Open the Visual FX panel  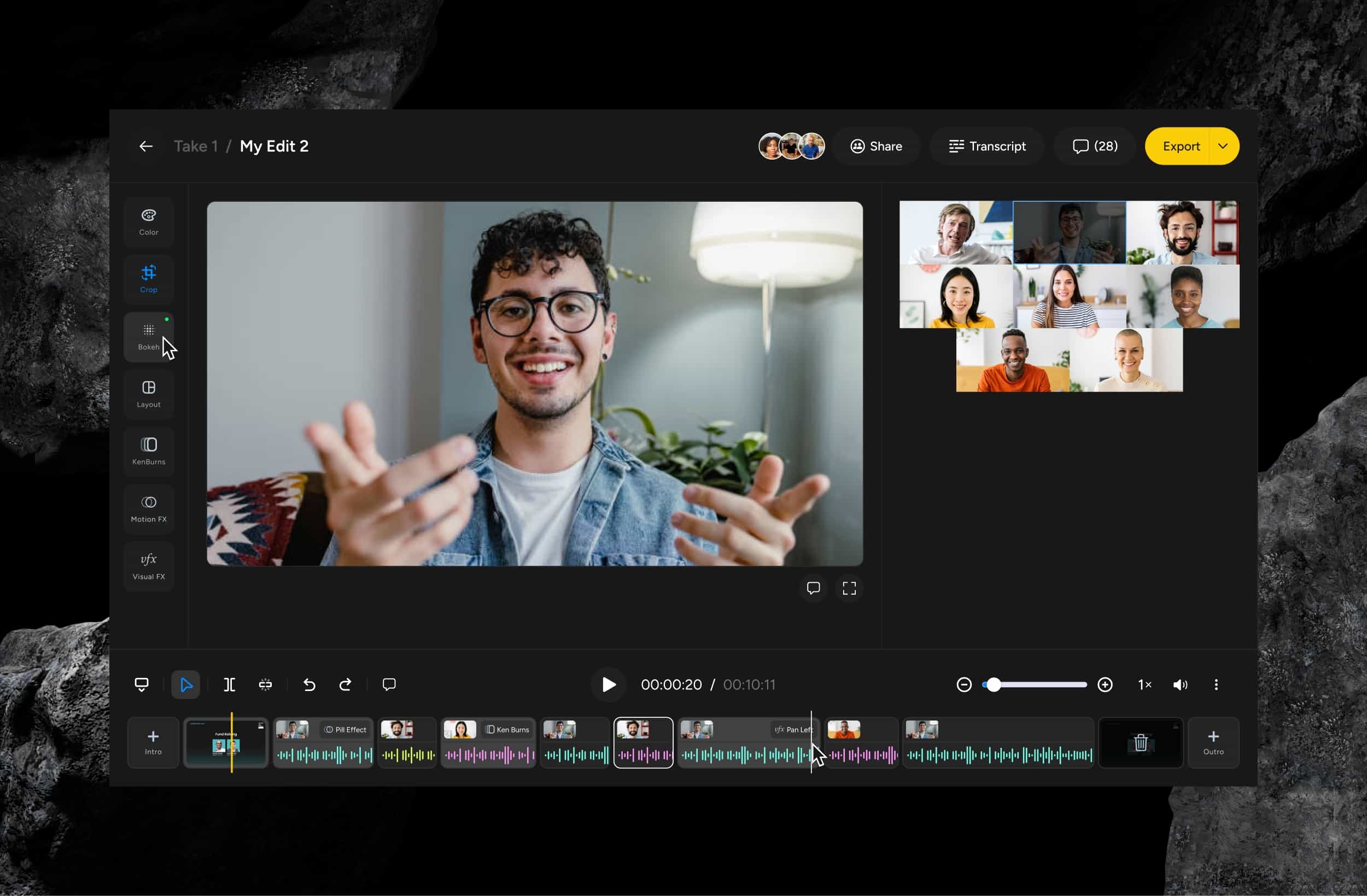pos(148,566)
